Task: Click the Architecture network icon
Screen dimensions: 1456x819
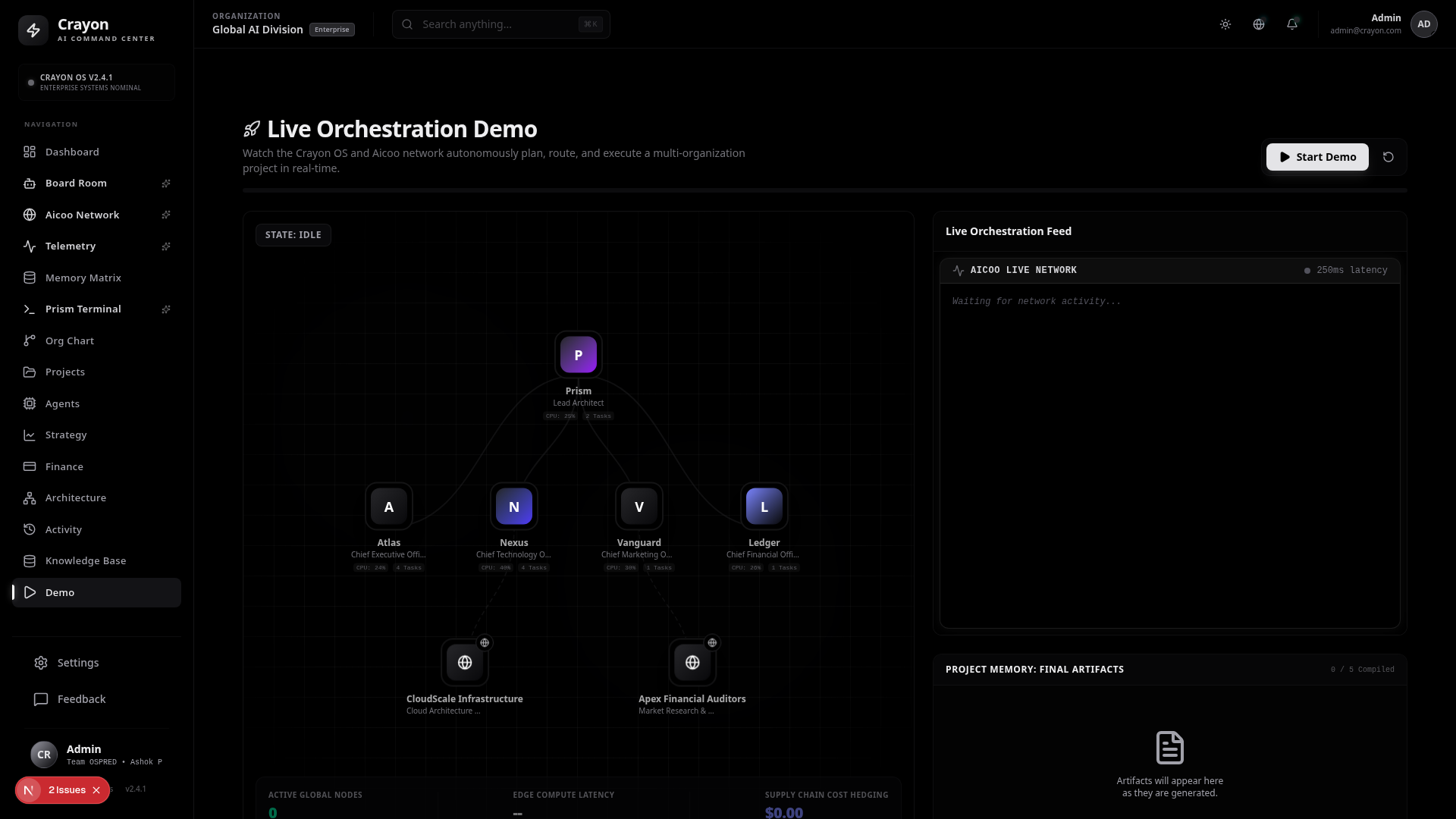Action: pos(30,498)
